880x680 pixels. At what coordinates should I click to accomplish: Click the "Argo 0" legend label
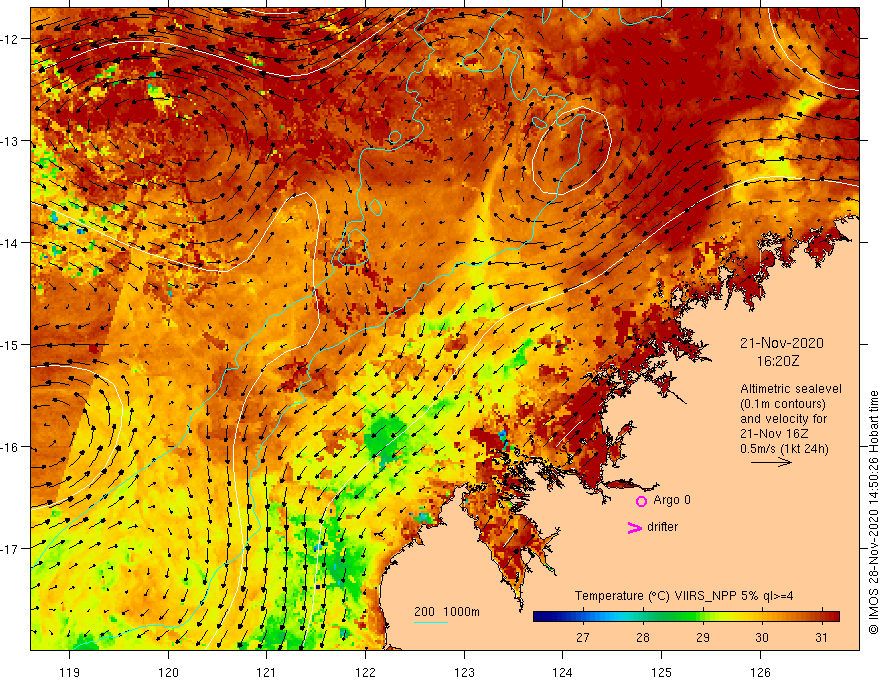tap(672, 500)
